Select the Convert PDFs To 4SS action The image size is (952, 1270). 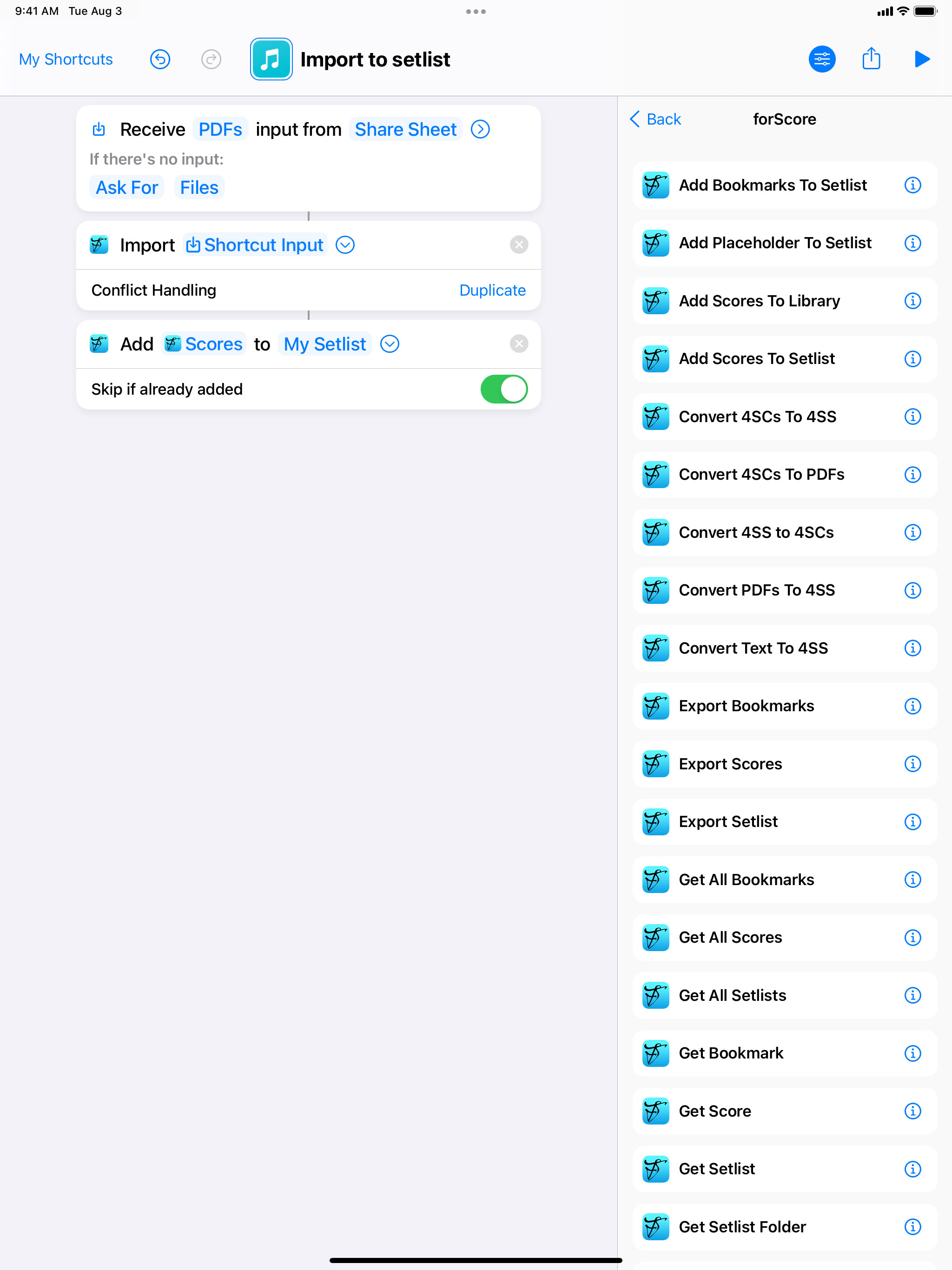tap(784, 590)
